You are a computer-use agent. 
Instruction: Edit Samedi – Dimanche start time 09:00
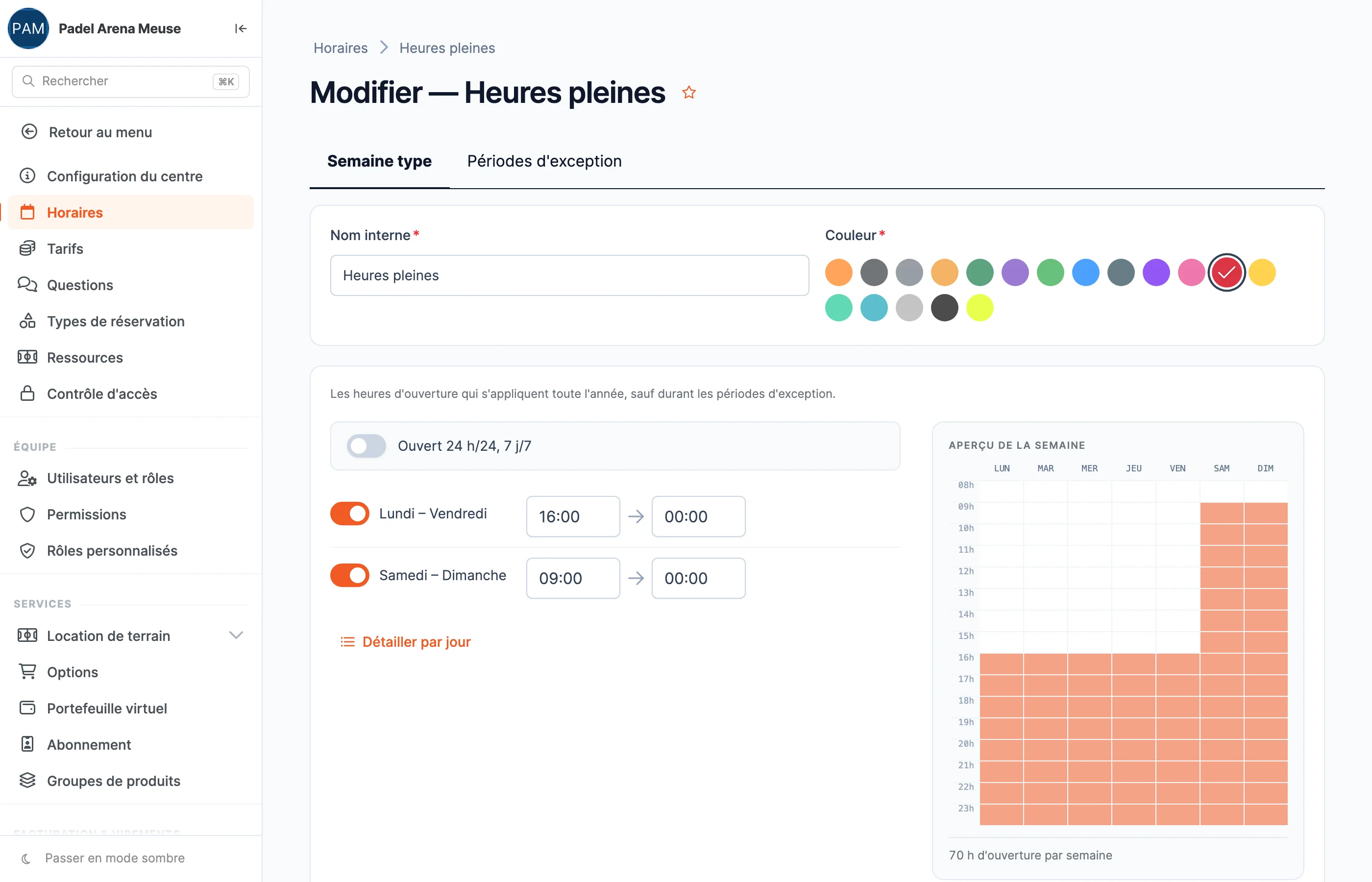pyautogui.click(x=573, y=579)
